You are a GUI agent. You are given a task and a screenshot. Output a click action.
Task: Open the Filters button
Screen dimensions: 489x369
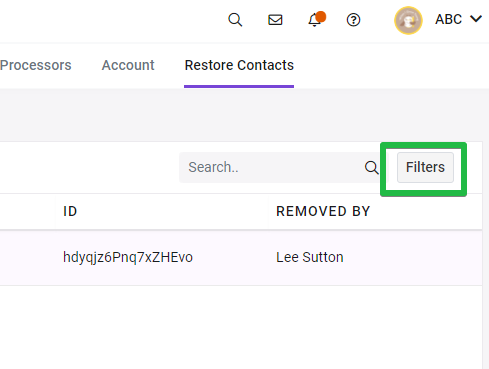click(425, 167)
